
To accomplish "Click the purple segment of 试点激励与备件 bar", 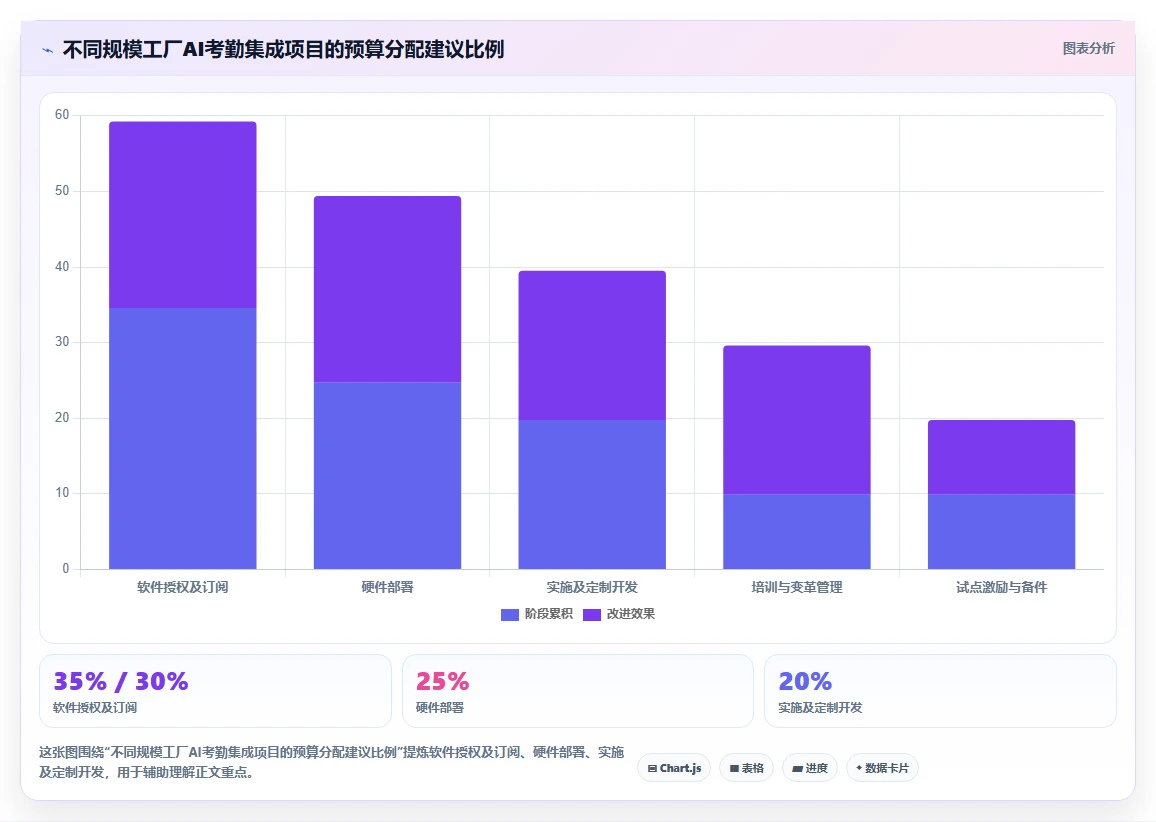I will tap(1001, 457).
